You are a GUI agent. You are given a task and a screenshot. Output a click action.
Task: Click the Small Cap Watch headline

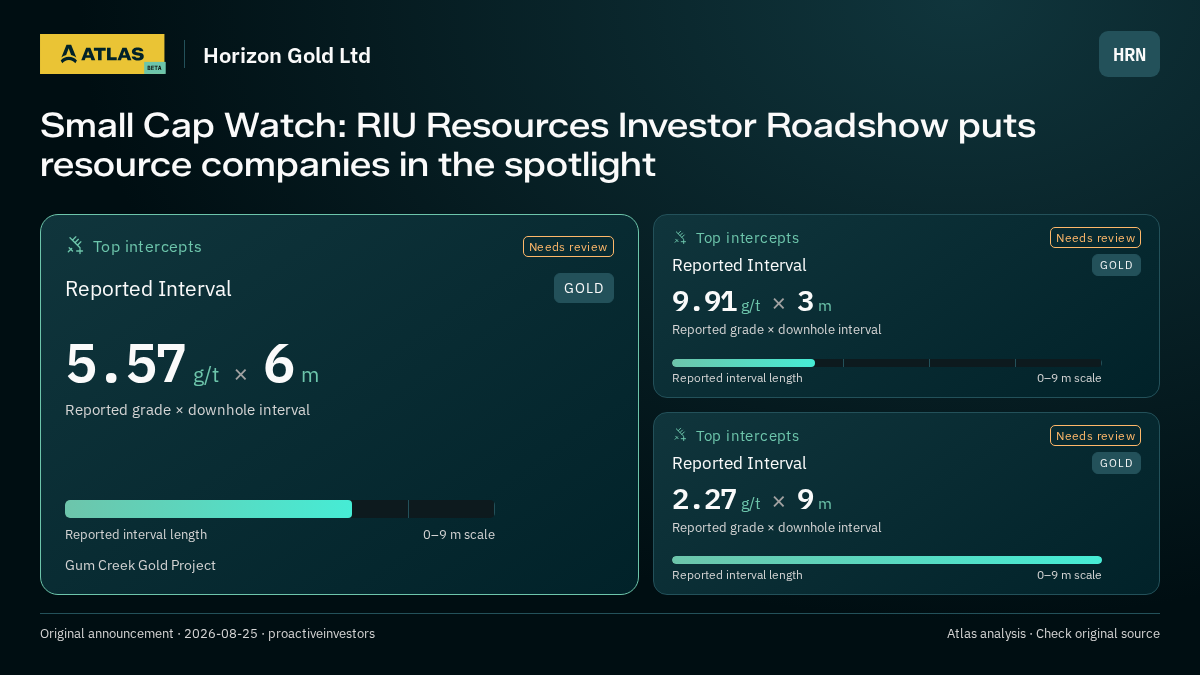pyautogui.click(x=538, y=145)
